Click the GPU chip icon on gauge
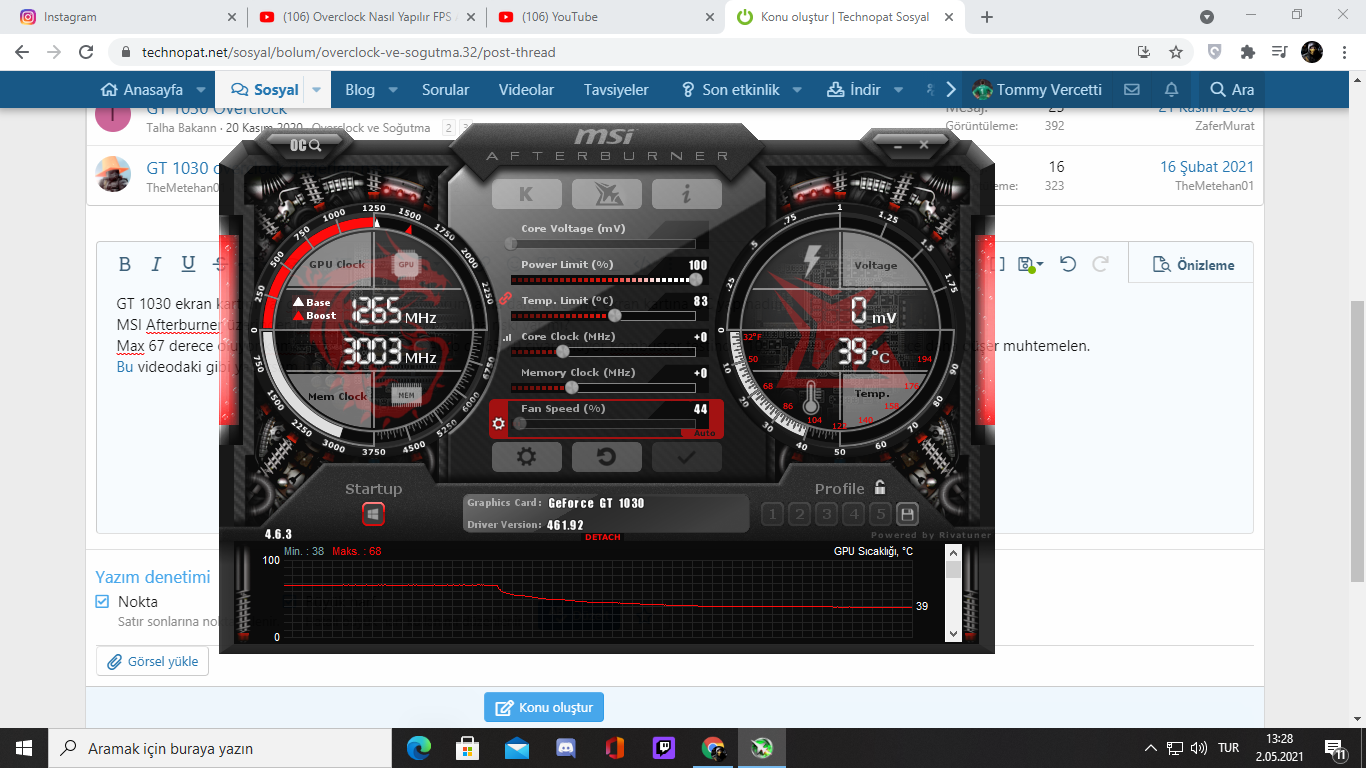1366x768 pixels. pyautogui.click(x=405, y=265)
